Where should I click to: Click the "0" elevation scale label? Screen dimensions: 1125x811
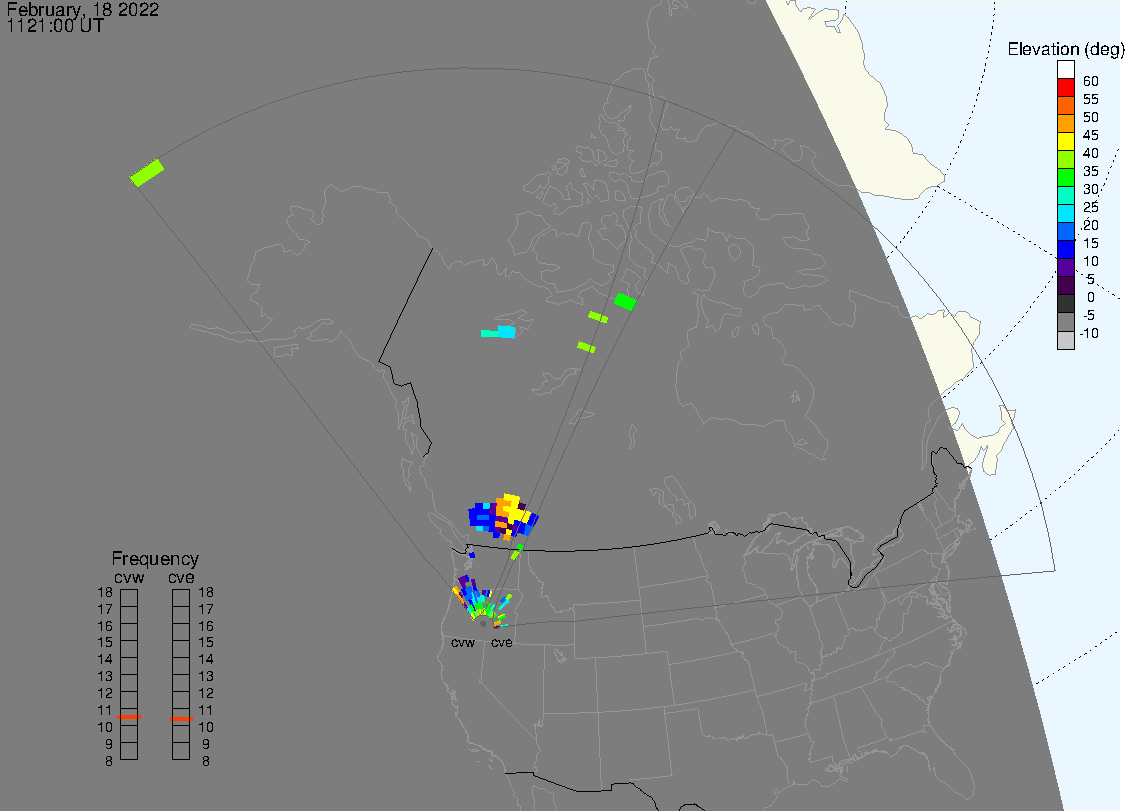[1091, 297]
